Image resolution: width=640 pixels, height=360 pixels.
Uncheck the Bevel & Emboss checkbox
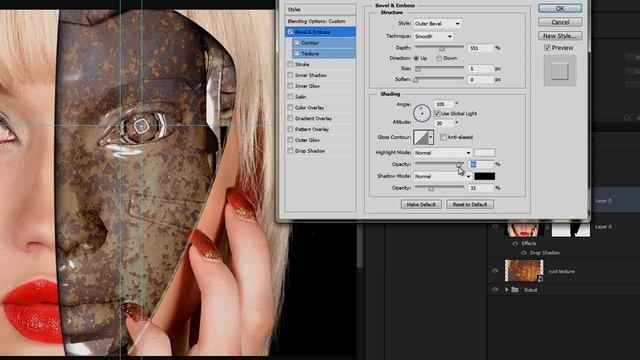[x=290, y=32]
